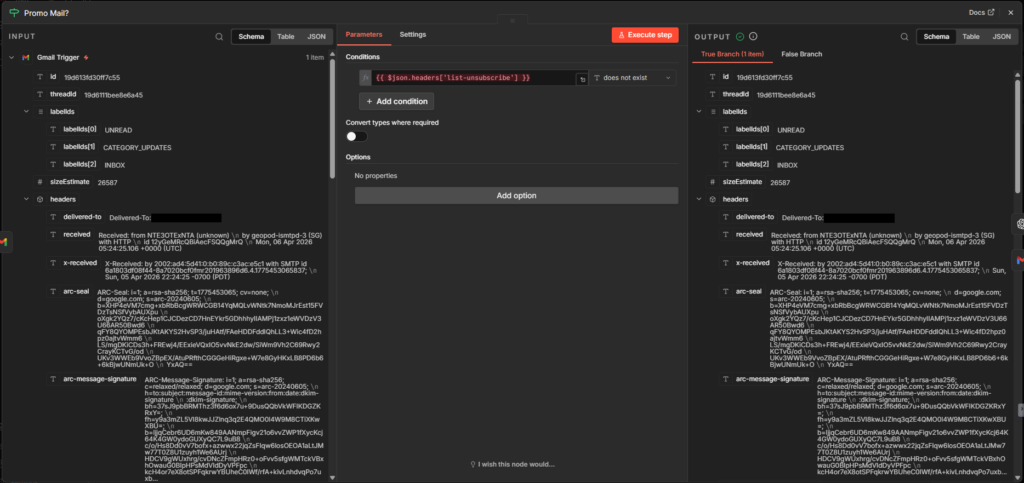Click the fx expression icon in the condition field
The image size is (1024, 483).
(366, 78)
